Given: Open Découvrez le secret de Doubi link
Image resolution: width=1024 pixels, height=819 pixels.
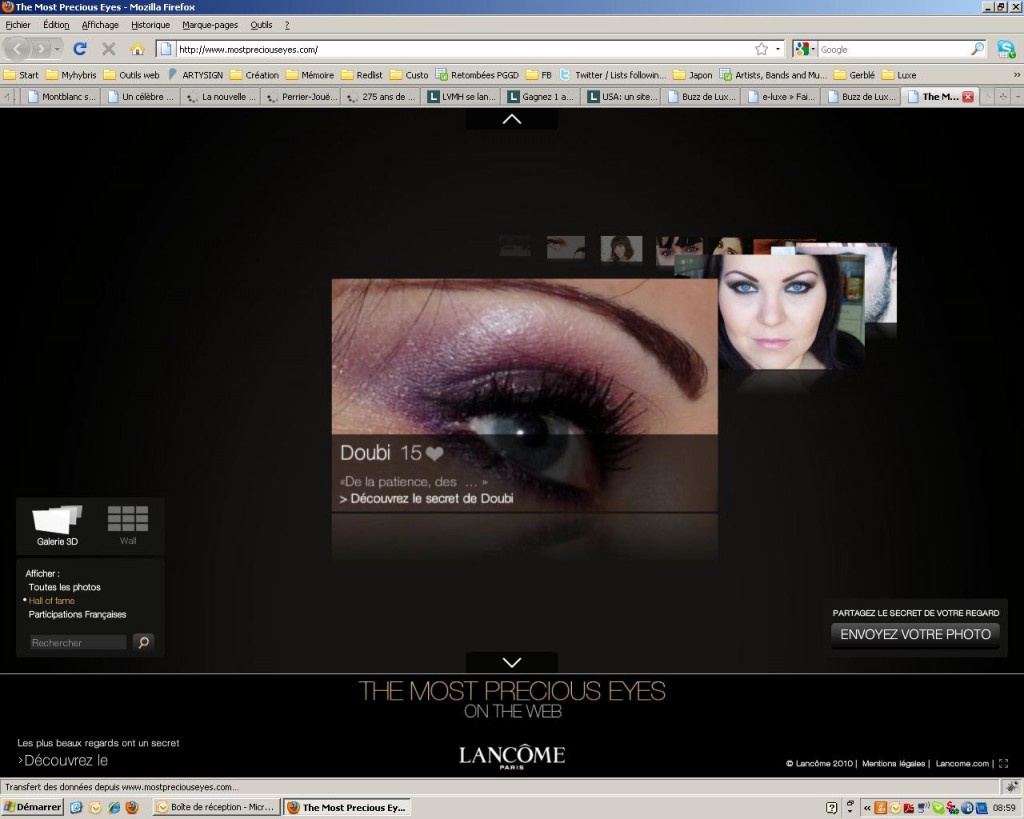Looking at the screenshot, I should click(x=426, y=498).
